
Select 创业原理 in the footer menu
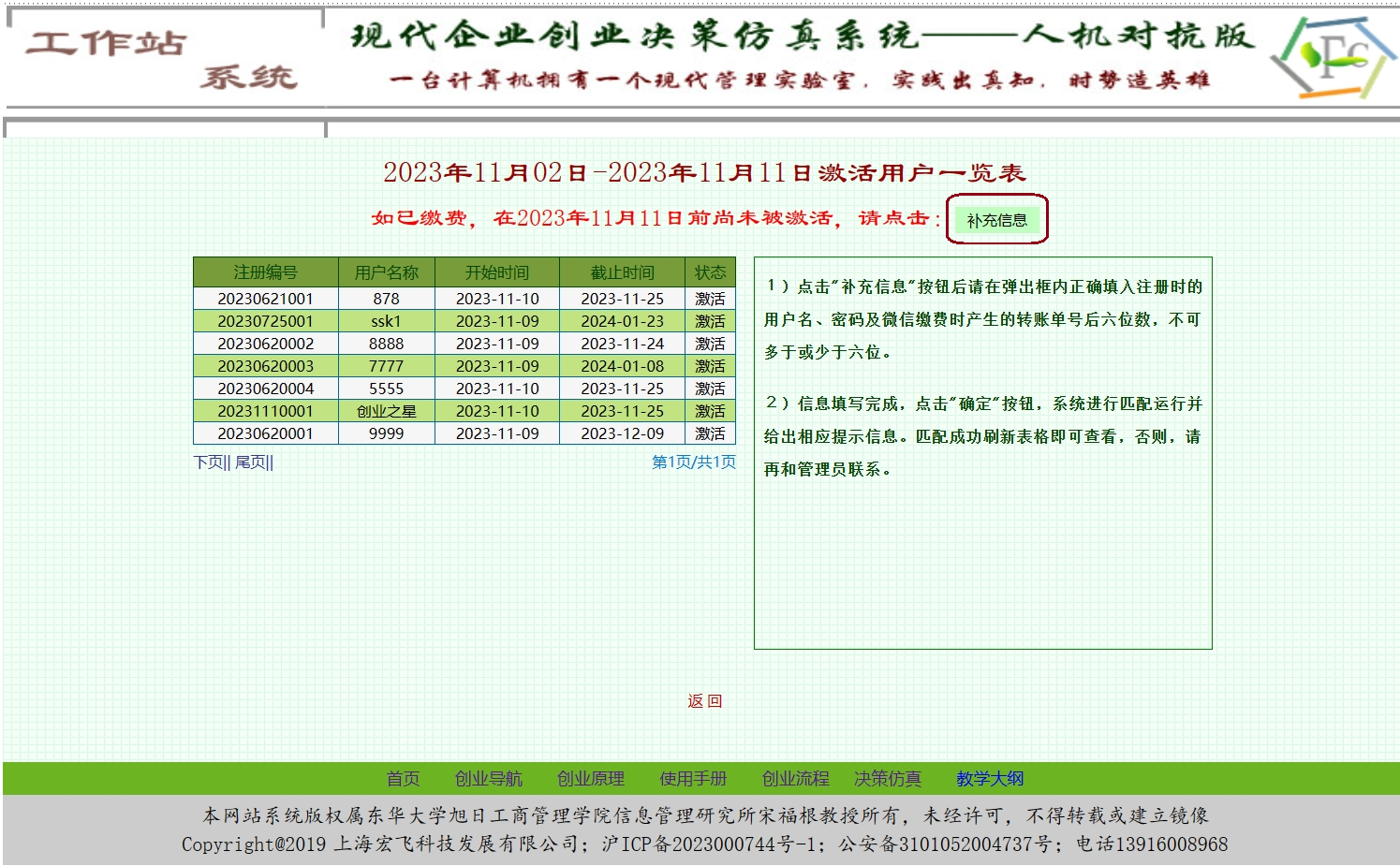tap(590, 779)
